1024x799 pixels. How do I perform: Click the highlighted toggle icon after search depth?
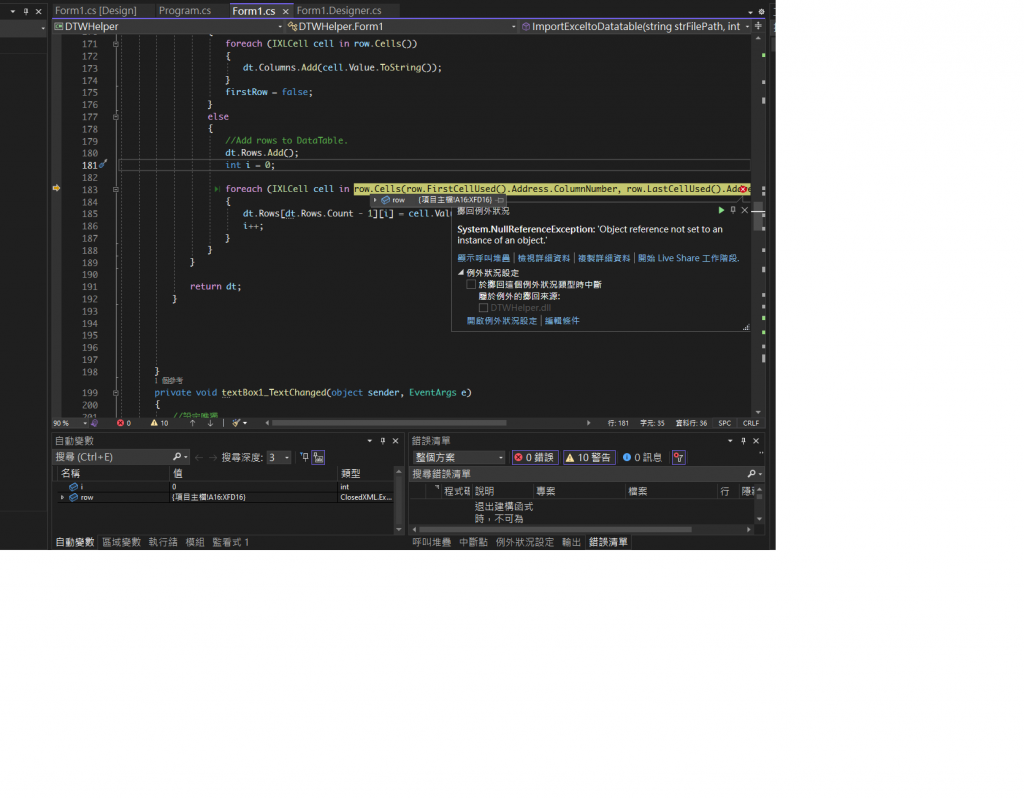(318, 457)
